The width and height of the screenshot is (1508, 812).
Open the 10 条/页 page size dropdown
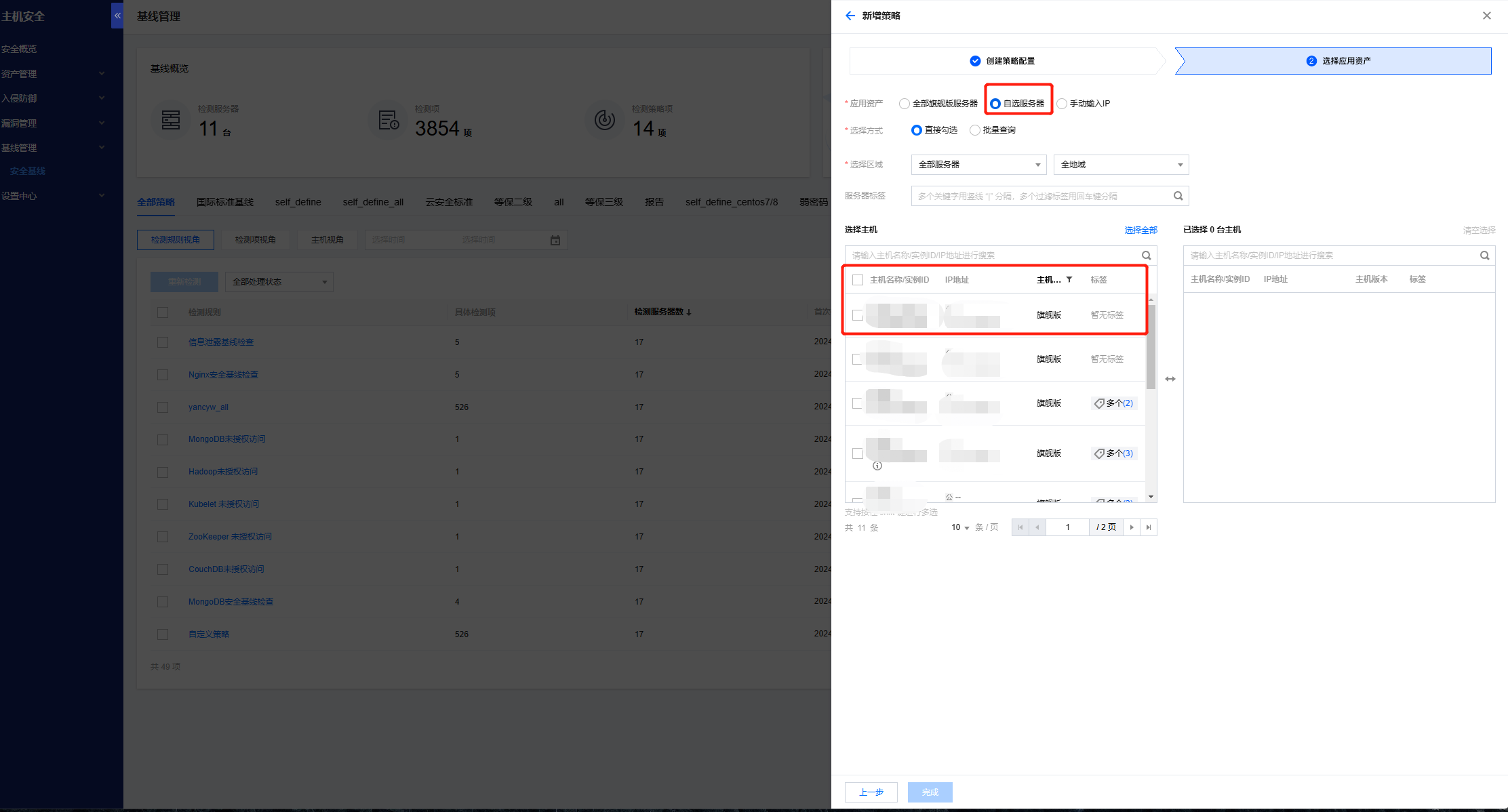click(x=960, y=527)
